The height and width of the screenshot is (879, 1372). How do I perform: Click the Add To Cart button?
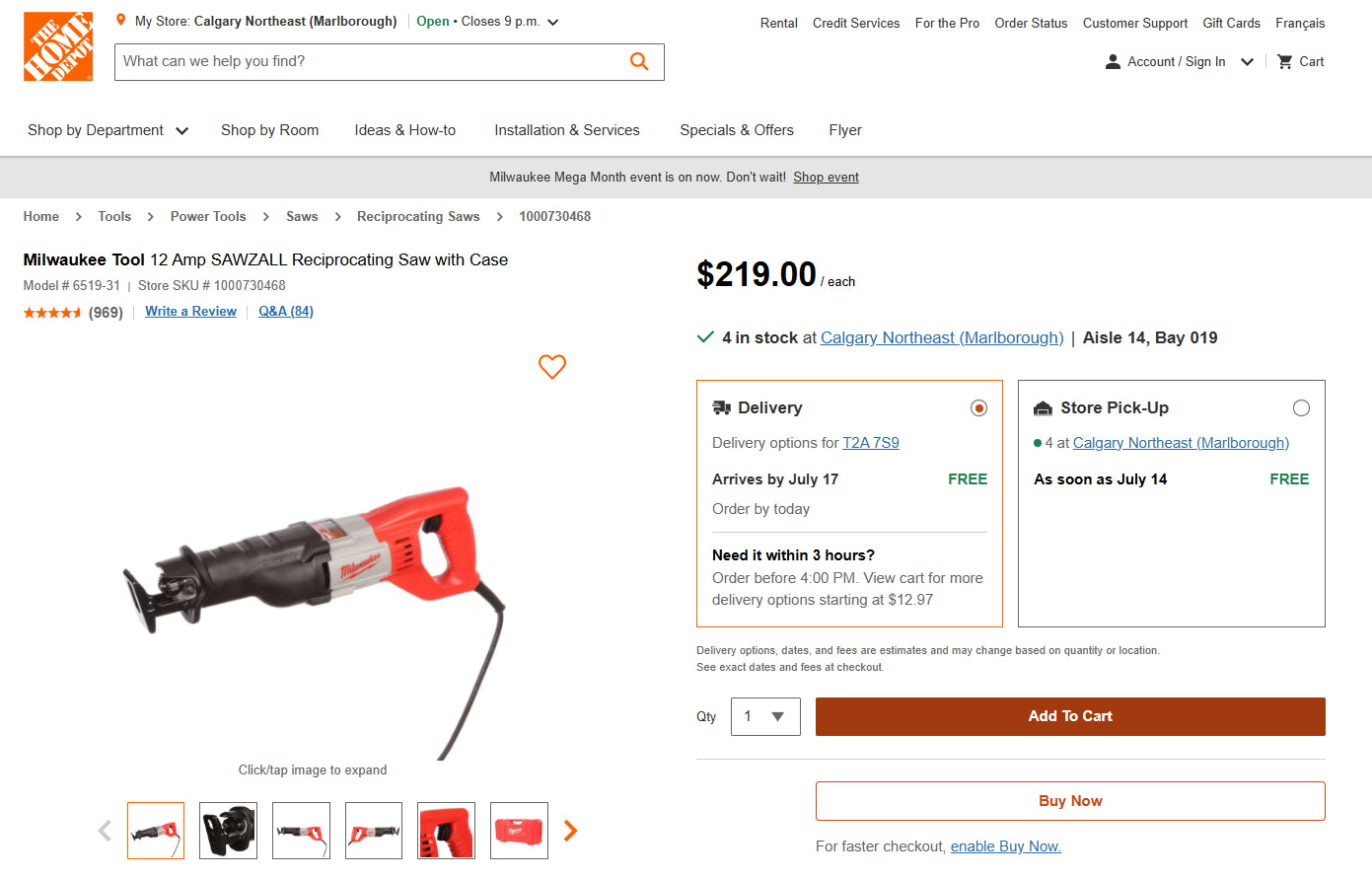(1070, 716)
